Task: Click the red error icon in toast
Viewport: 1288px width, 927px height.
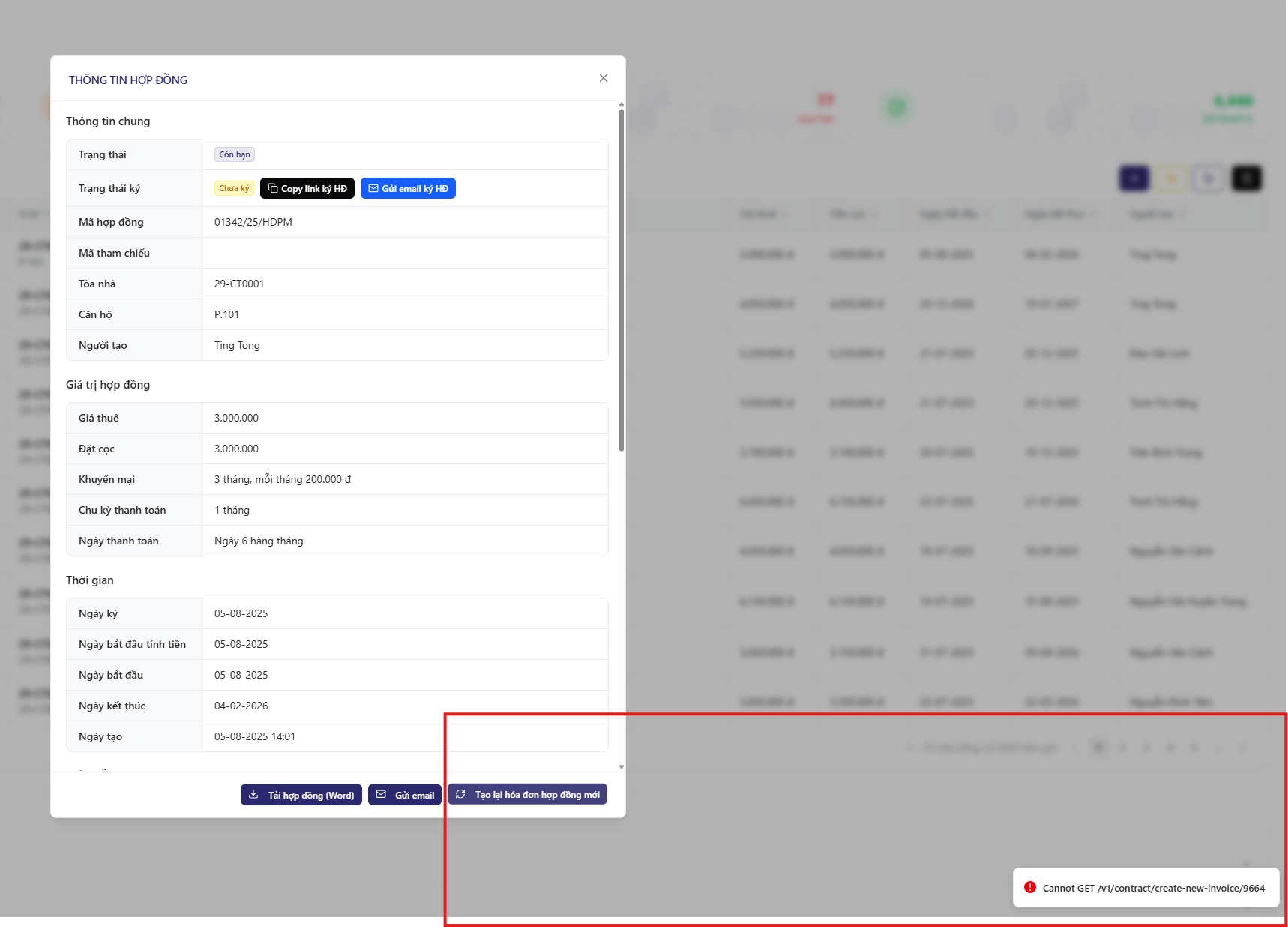Action: click(x=1030, y=887)
